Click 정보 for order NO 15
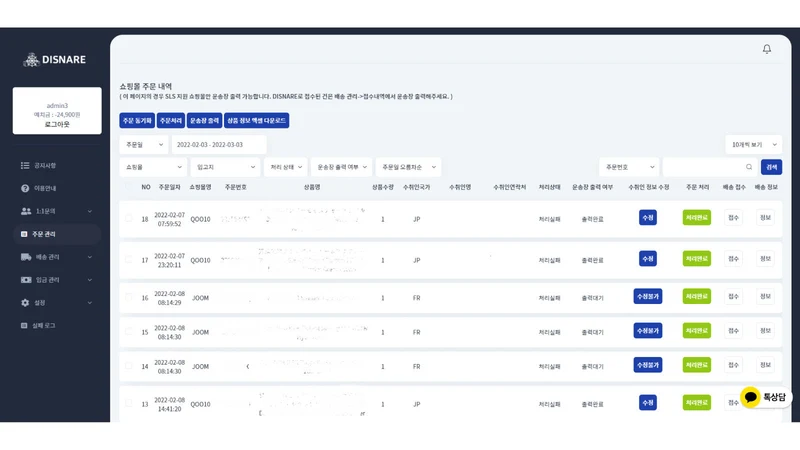800x450 pixels. (x=765, y=331)
